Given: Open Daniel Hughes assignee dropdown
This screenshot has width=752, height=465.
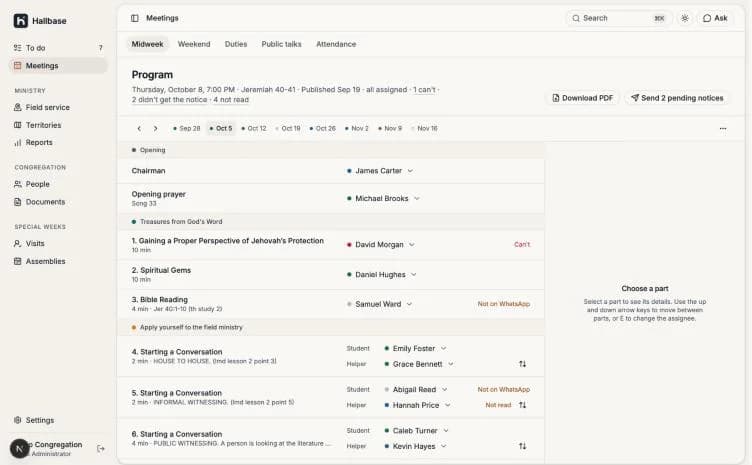Looking at the screenshot, I should coord(382,275).
